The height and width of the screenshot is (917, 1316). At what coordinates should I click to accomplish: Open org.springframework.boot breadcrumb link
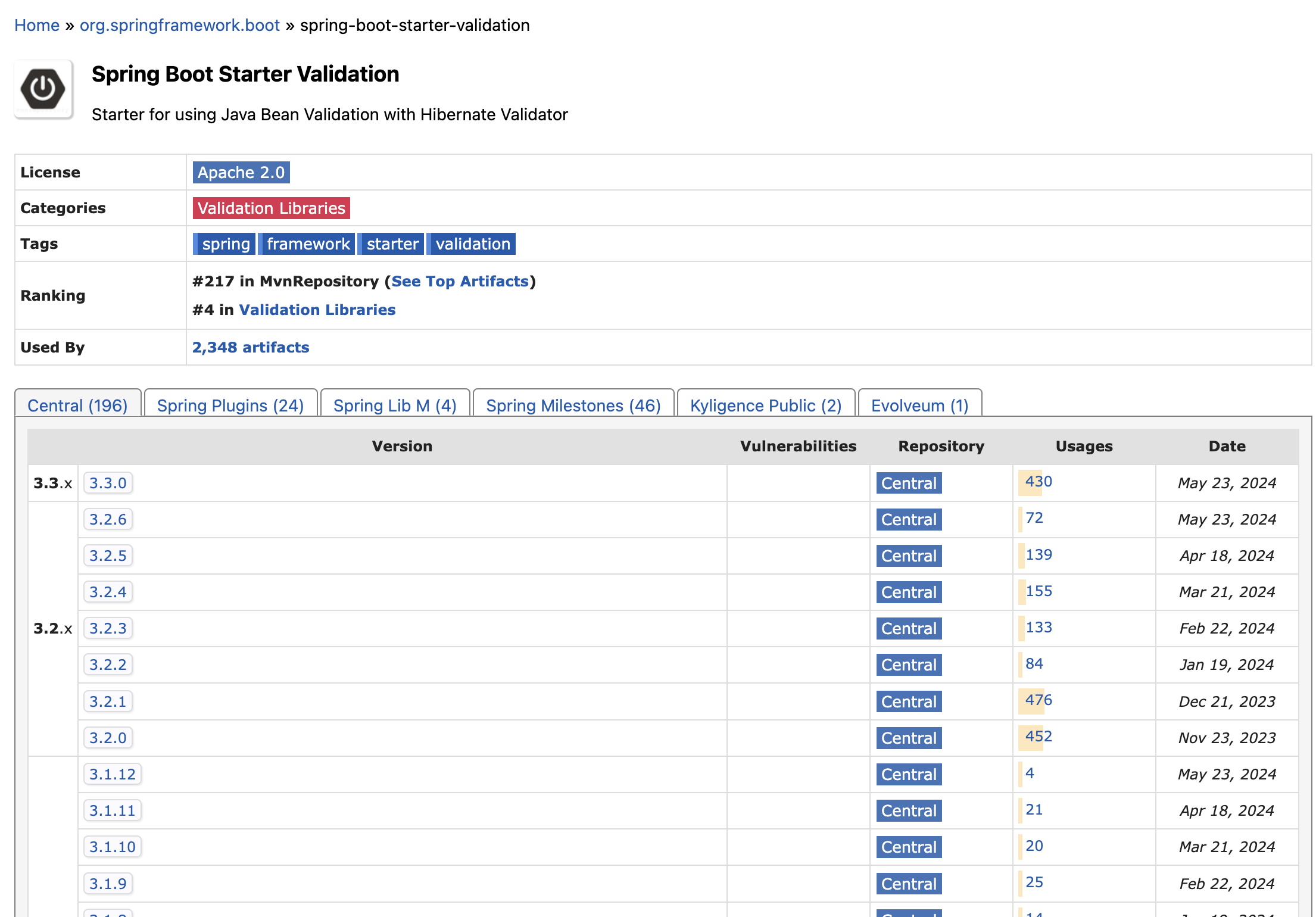(179, 25)
